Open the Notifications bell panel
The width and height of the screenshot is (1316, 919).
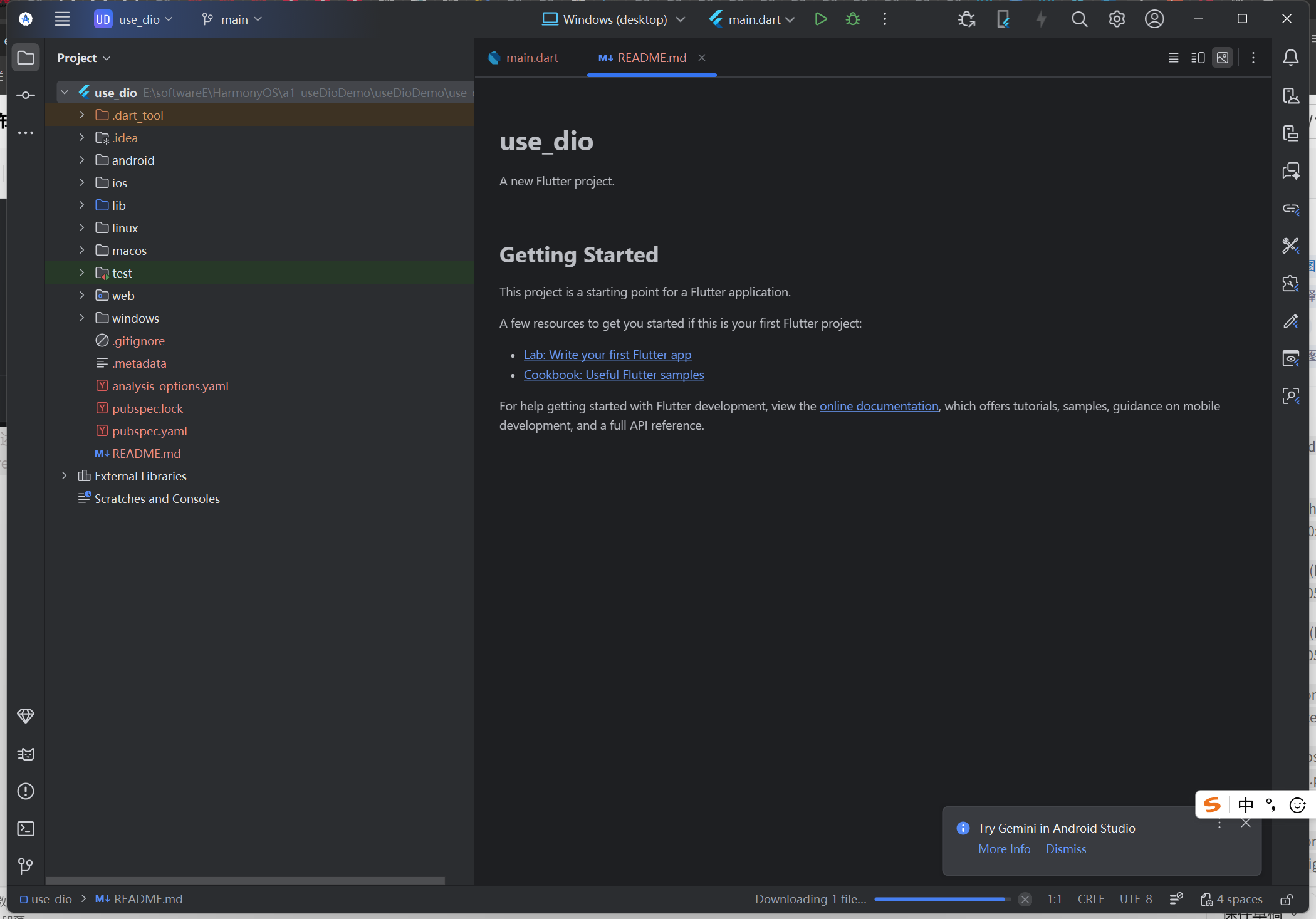tap(1290, 58)
